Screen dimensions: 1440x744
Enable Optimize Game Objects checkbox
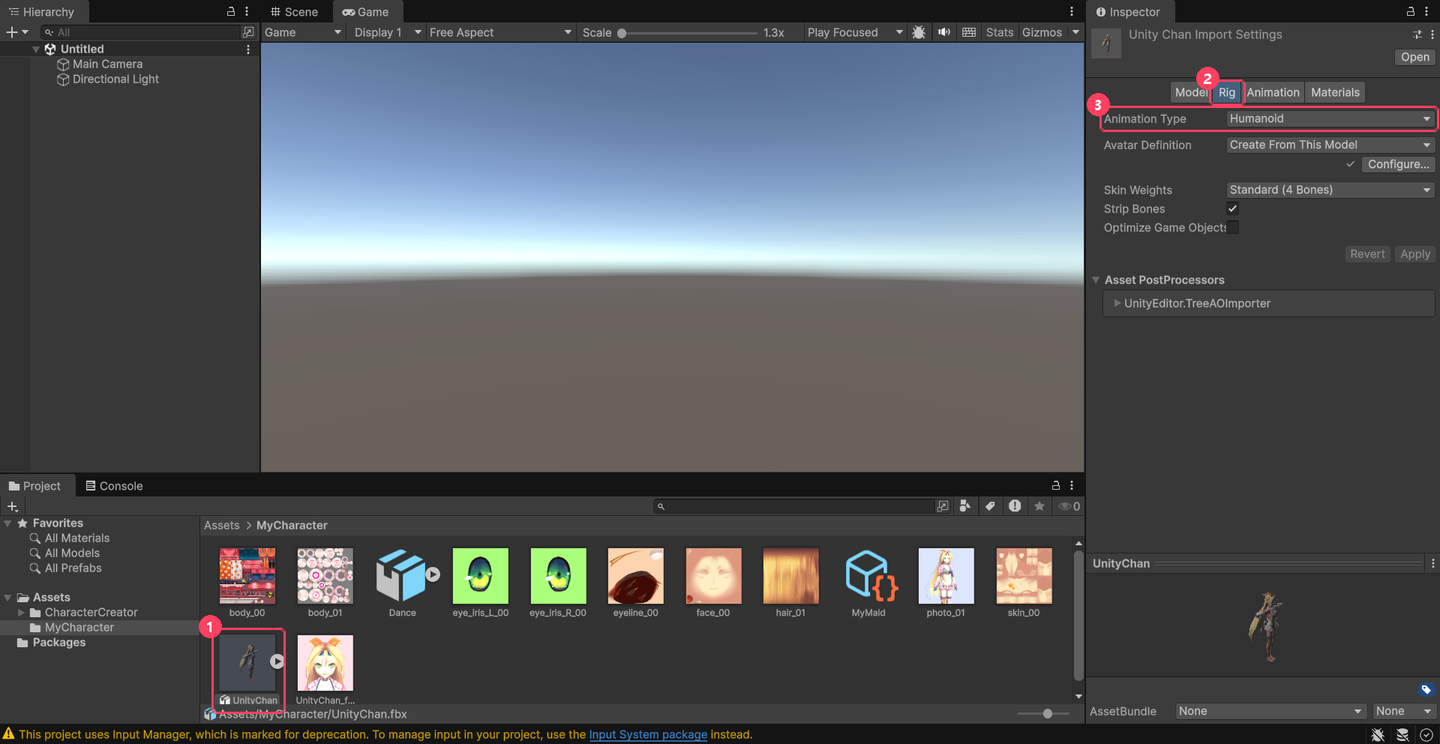(1233, 228)
